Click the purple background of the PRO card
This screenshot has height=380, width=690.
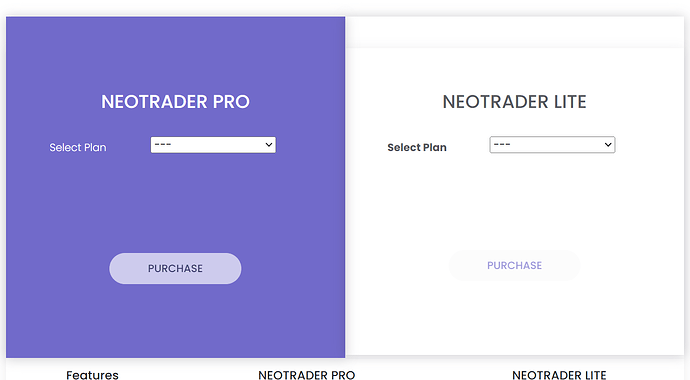175,202
